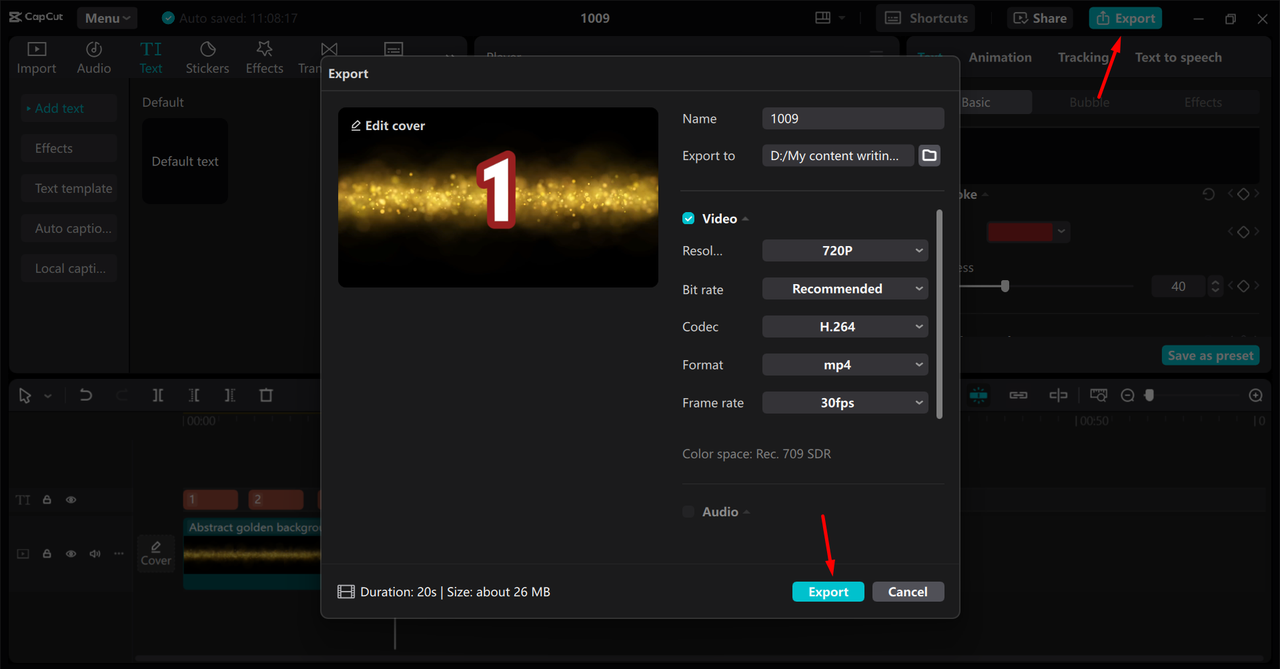Mute the video track speaker icon
The width and height of the screenshot is (1280, 669).
(95, 553)
